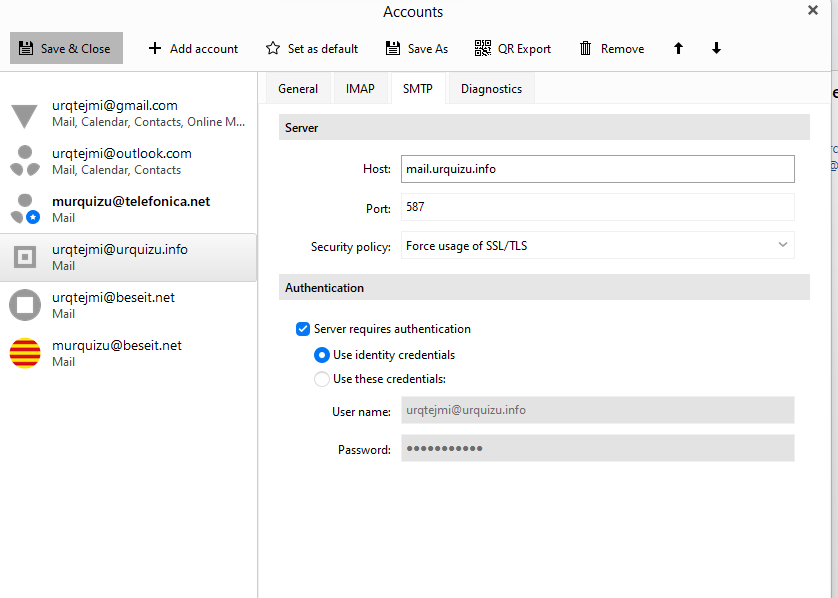This screenshot has width=838, height=598.
Task: Click the star icon to set default
Action: pos(273,48)
